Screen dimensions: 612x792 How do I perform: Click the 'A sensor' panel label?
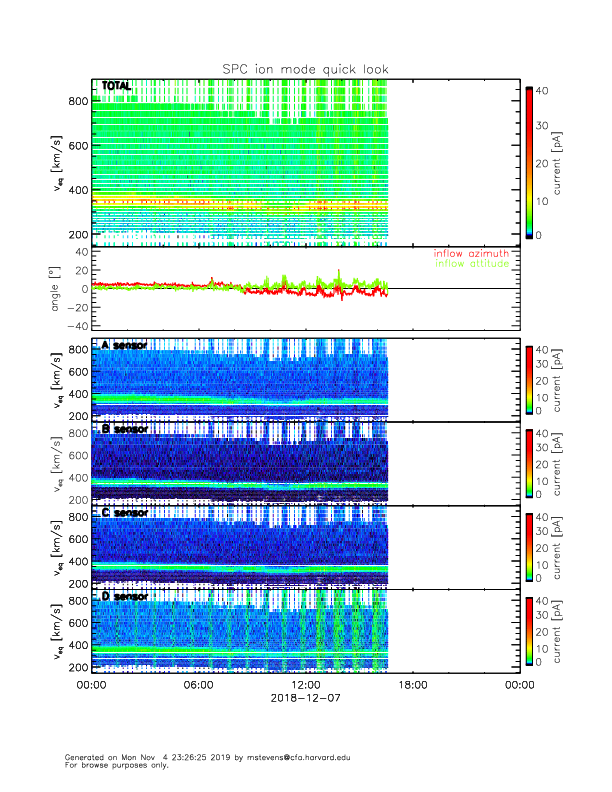(124, 345)
